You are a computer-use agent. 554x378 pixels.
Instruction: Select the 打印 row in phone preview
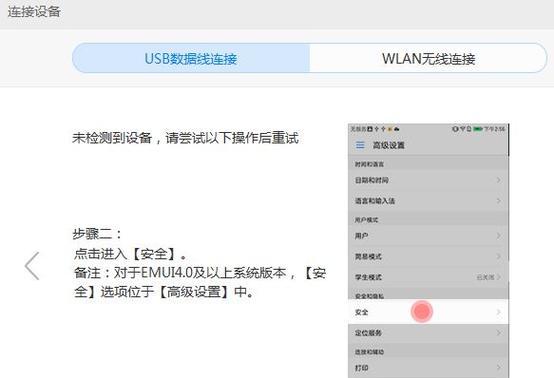(x=428, y=368)
